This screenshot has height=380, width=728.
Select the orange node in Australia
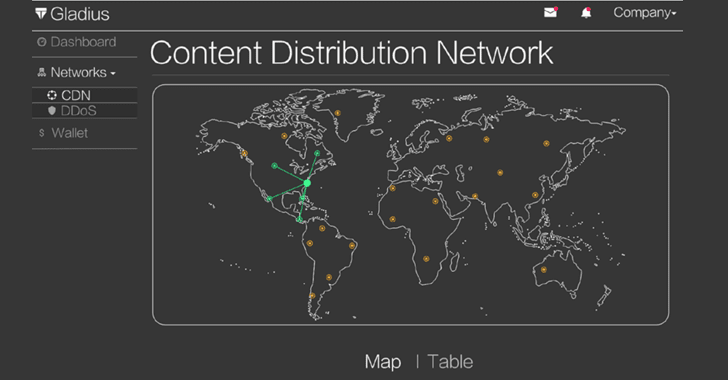(x=543, y=269)
